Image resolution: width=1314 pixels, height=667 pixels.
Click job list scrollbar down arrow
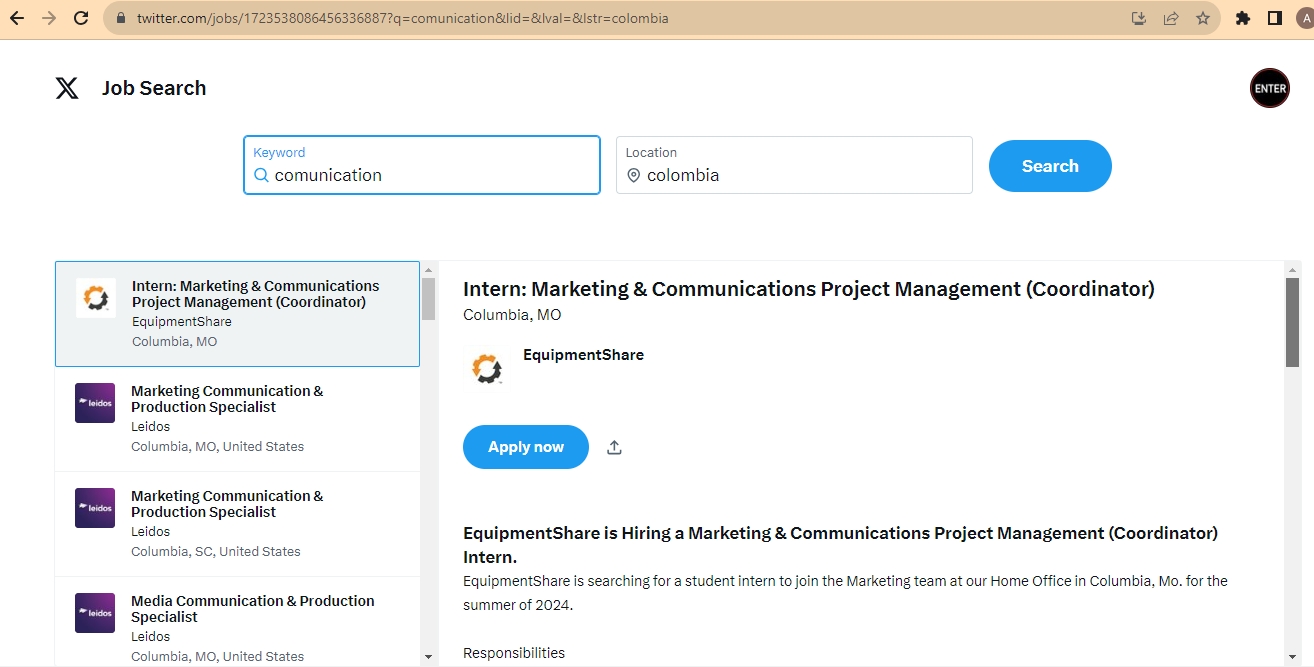tap(429, 657)
